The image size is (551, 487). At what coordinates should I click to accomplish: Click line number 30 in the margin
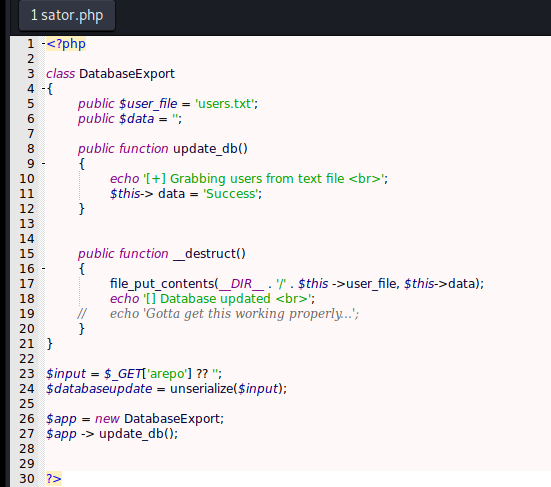pyautogui.click(x=27, y=479)
